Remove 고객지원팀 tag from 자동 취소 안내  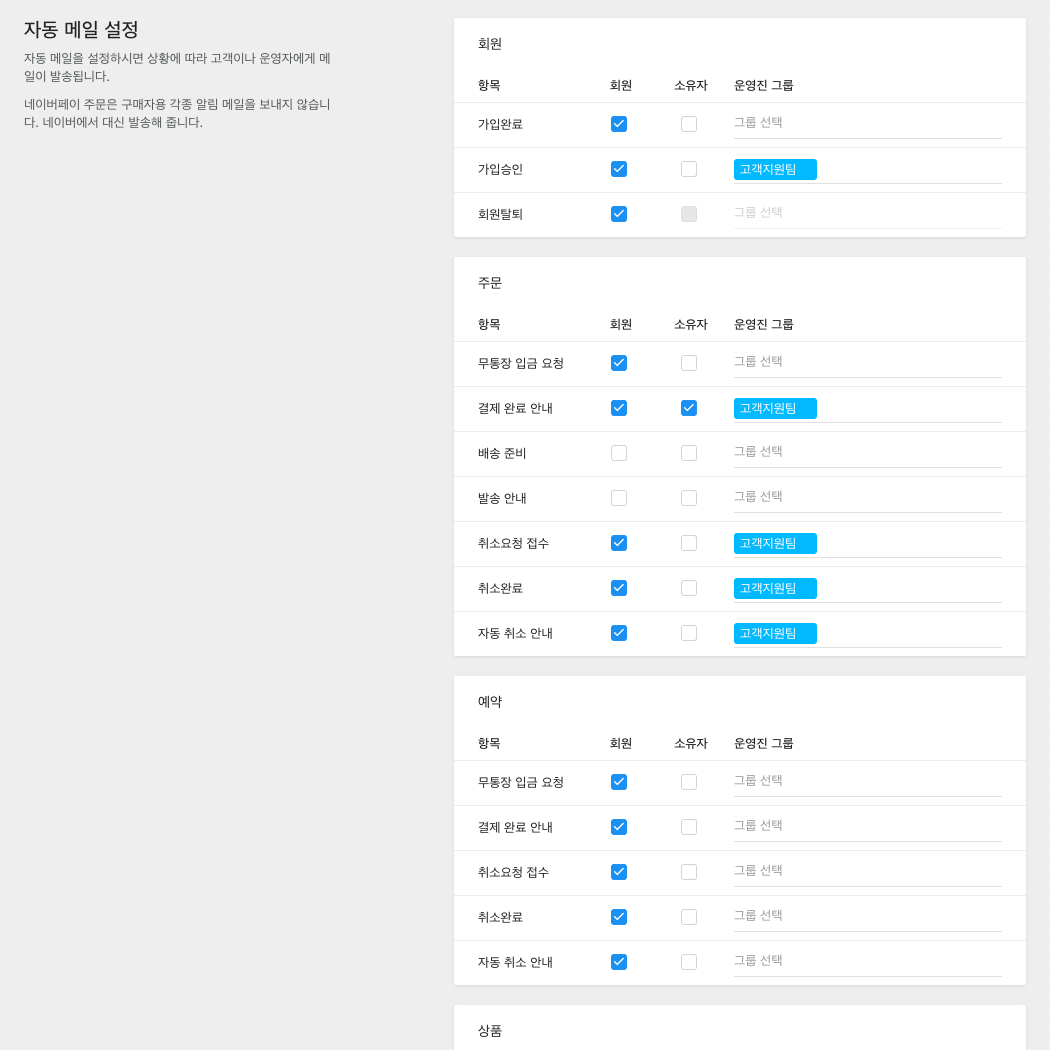point(775,633)
